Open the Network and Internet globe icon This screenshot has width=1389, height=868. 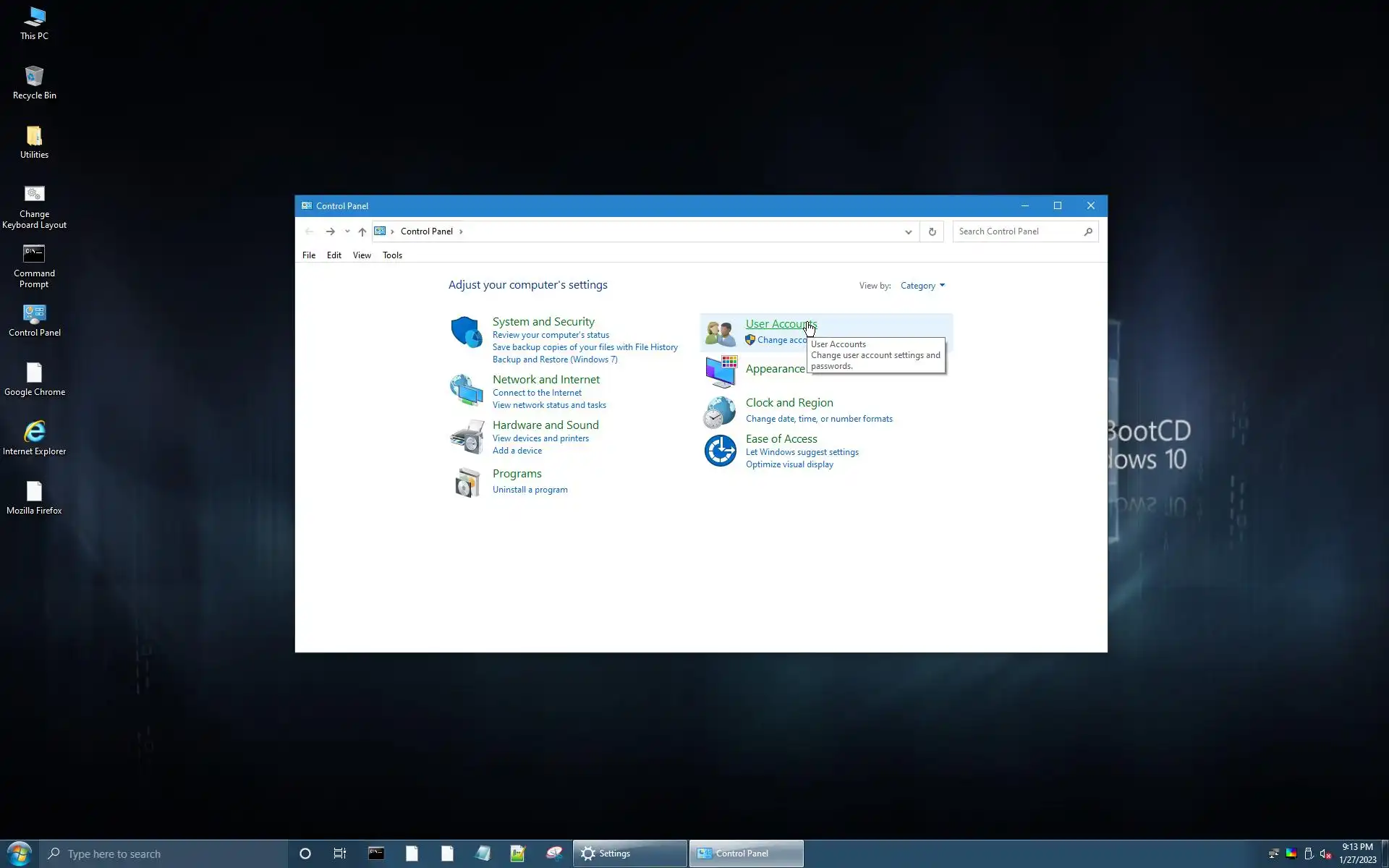[x=466, y=390]
